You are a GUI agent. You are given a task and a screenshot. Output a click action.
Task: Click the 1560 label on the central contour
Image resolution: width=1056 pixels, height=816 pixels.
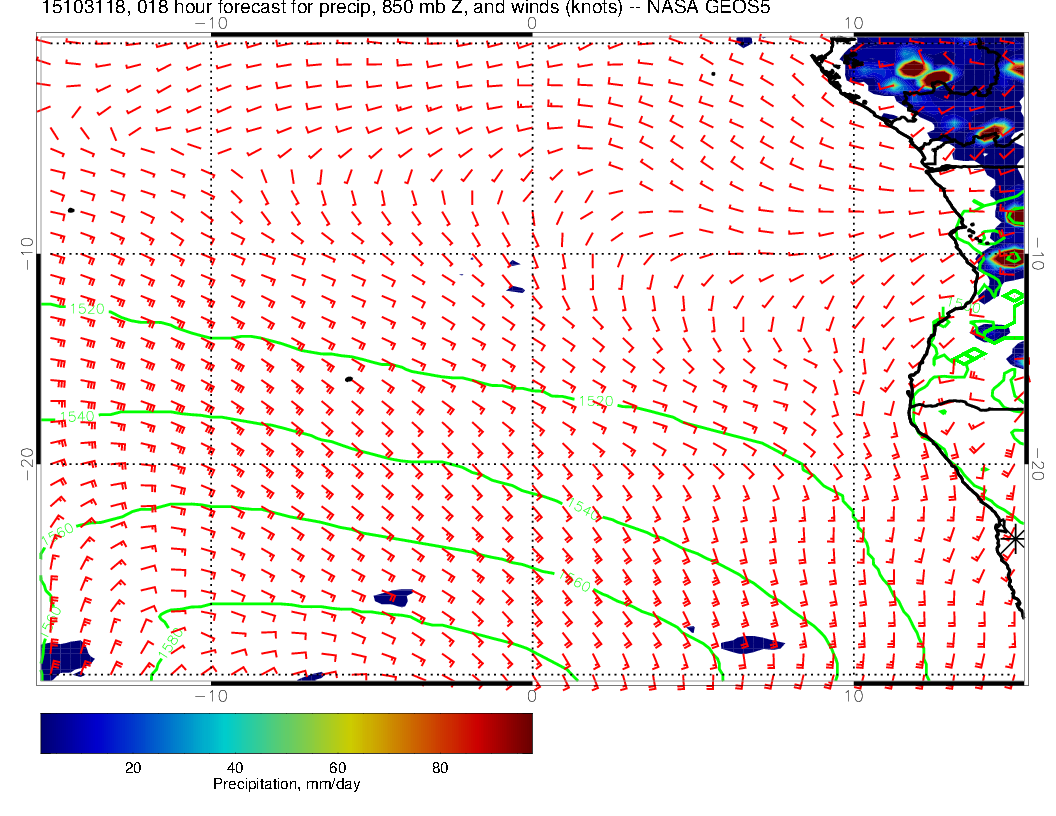[x=578, y=583]
